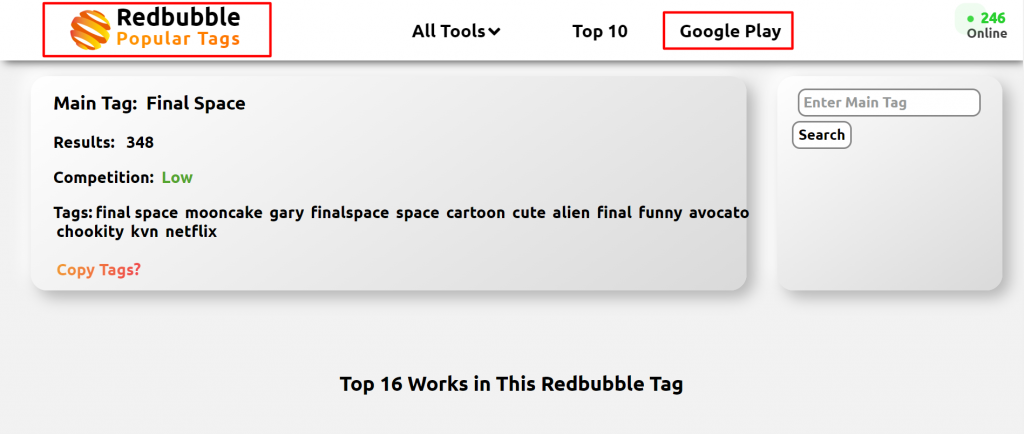Click the 'Final Space' main tag value
This screenshot has height=434, width=1024.
[196, 103]
